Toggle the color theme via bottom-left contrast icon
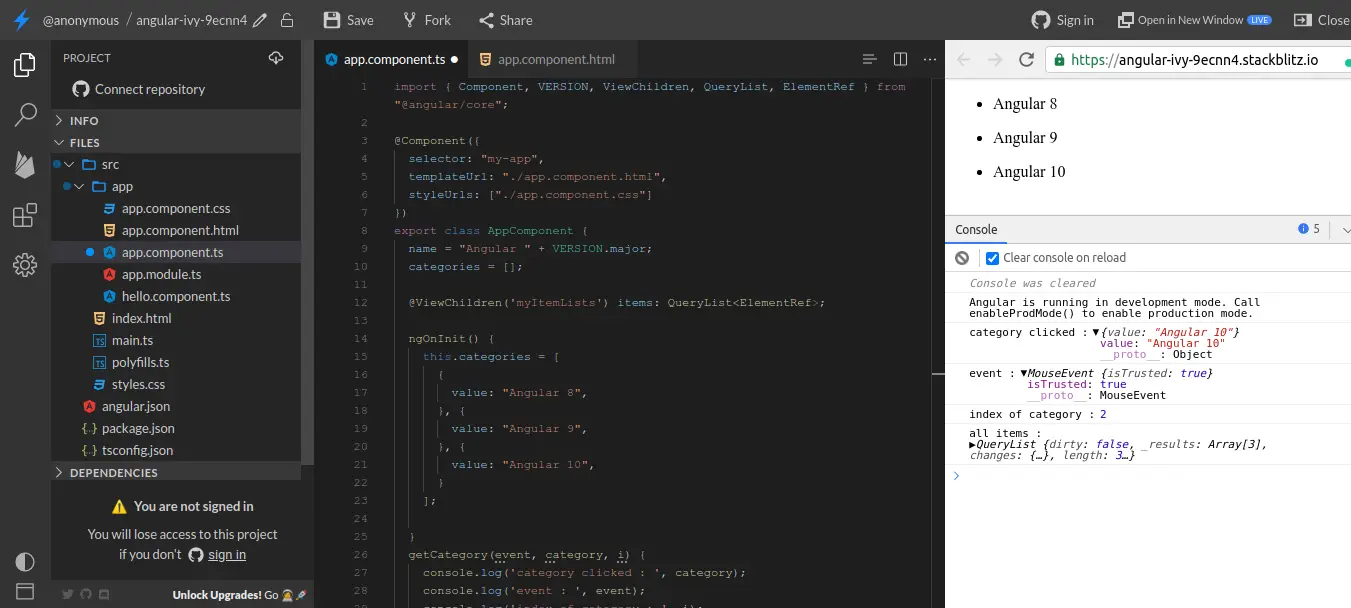This screenshot has width=1351, height=608. coord(25,562)
